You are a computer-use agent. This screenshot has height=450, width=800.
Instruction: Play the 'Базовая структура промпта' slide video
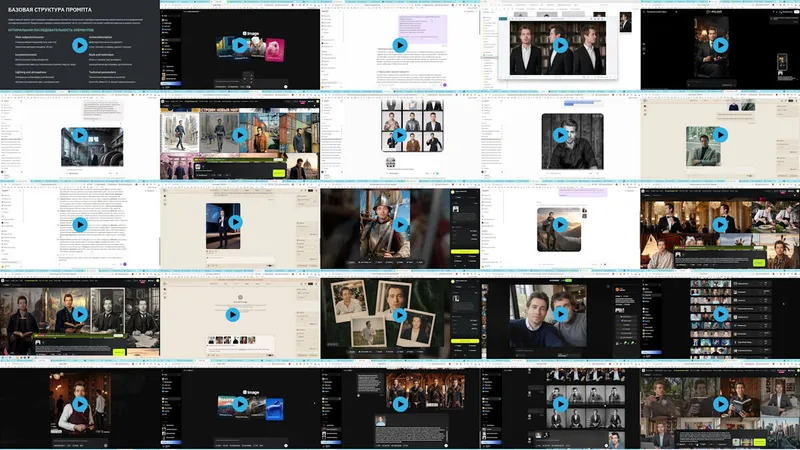pos(80,45)
